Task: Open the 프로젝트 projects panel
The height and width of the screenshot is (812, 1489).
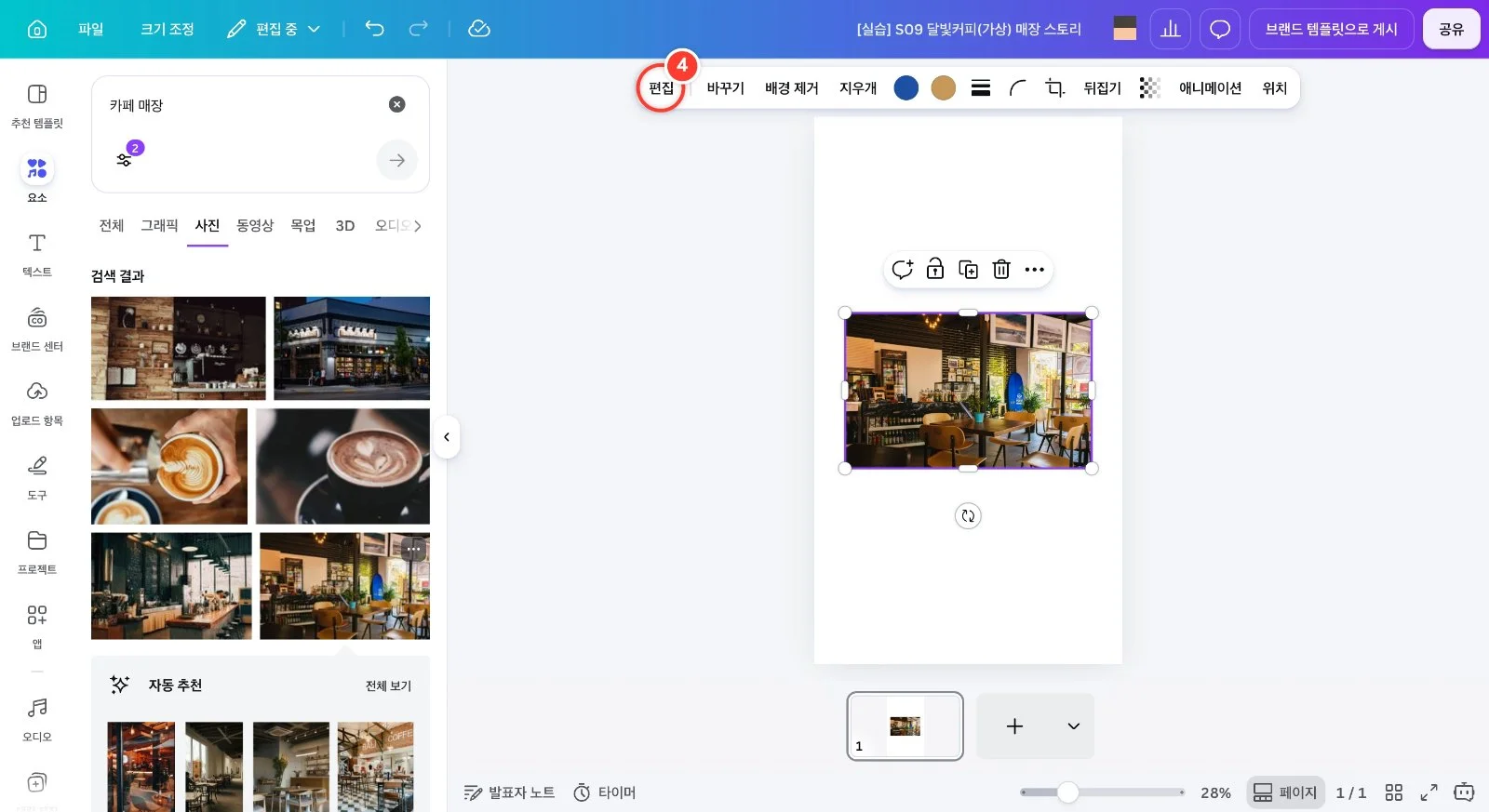Action: coord(37,551)
